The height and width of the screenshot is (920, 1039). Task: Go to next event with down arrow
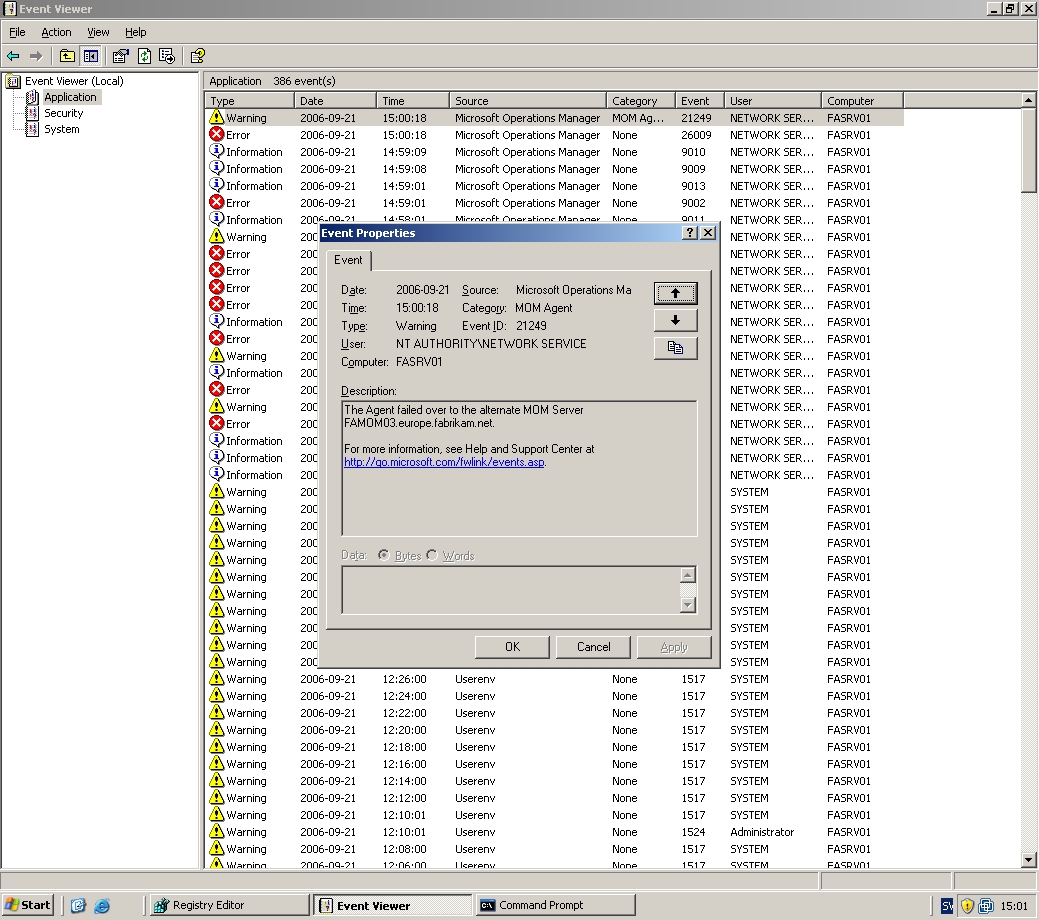click(675, 320)
